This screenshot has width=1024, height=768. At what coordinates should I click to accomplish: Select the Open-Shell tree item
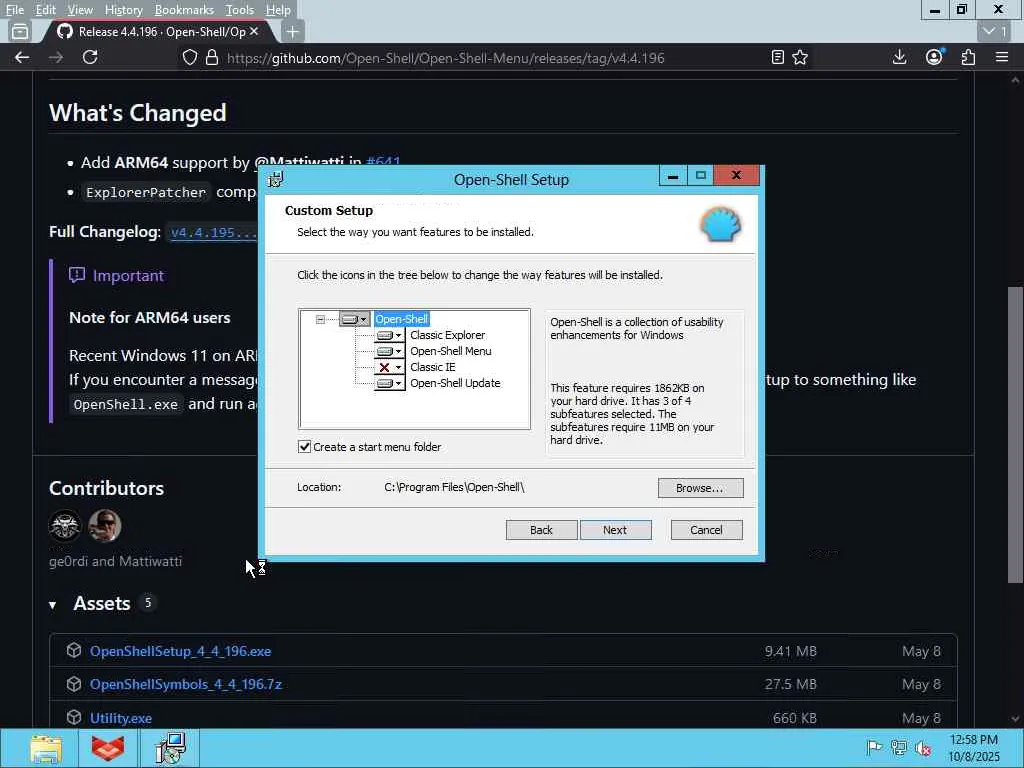tap(402, 319)
